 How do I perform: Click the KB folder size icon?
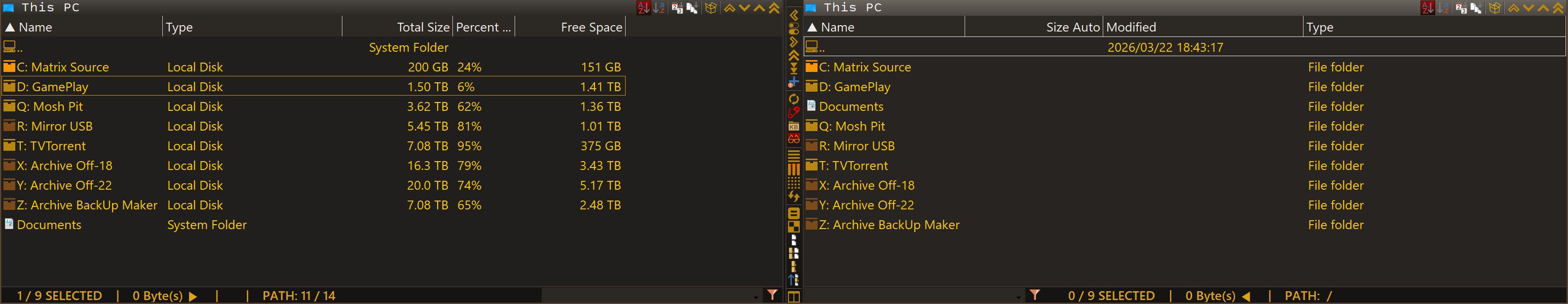(793, 126)
